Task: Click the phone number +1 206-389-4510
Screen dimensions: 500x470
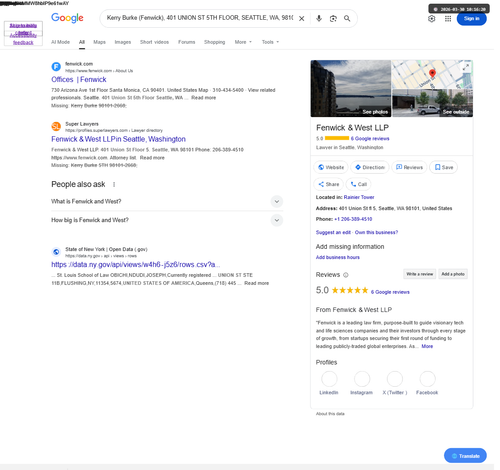Action: point(353,219)
